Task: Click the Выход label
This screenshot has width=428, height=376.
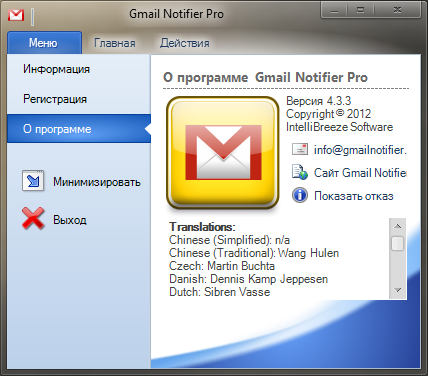Action: 70,220
